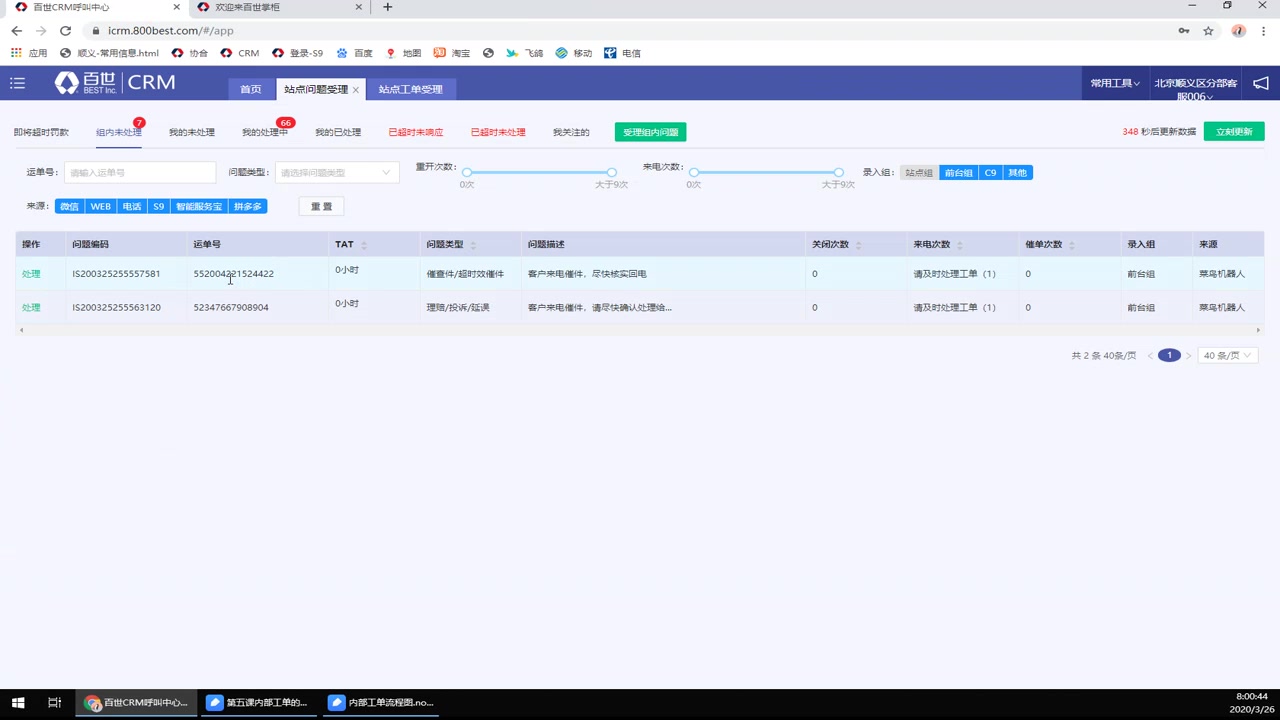The height and width of the screenshot is (720, 1280).
Task: Select the 已超时未响应 filter tab
Action: coord(416,132)
